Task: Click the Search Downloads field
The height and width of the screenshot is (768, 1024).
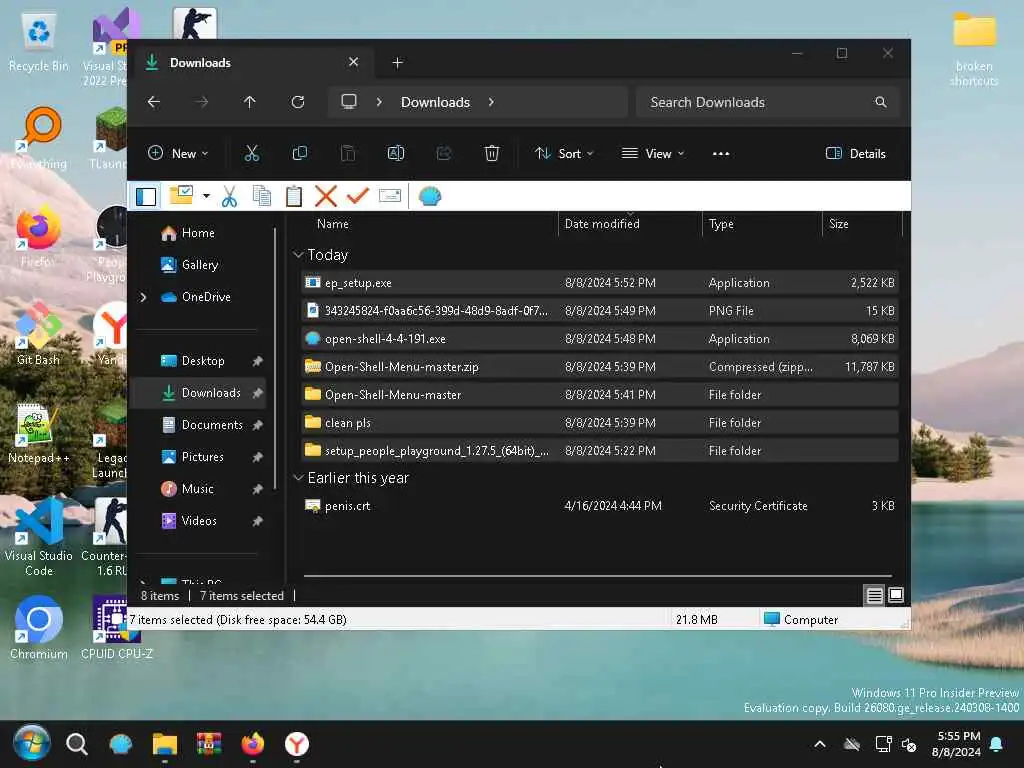Action: [x=768, y=102]
